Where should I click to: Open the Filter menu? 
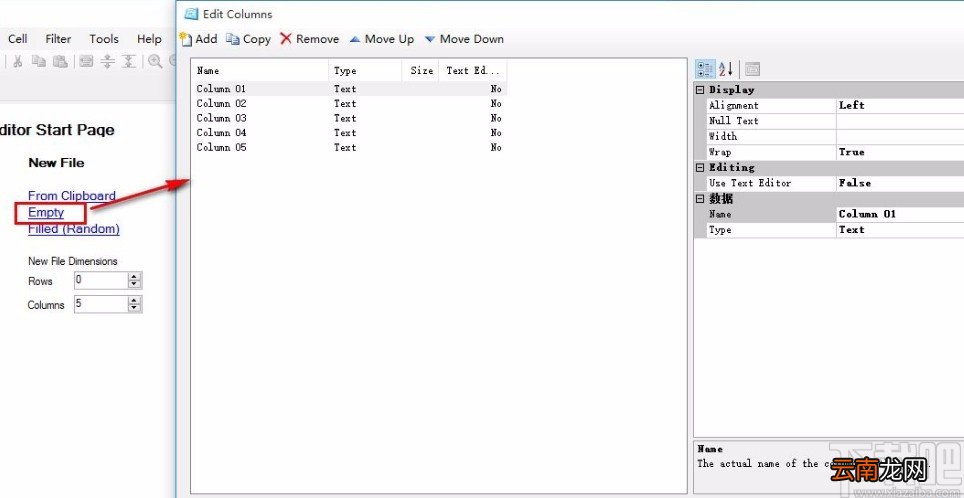pos(58,39)
